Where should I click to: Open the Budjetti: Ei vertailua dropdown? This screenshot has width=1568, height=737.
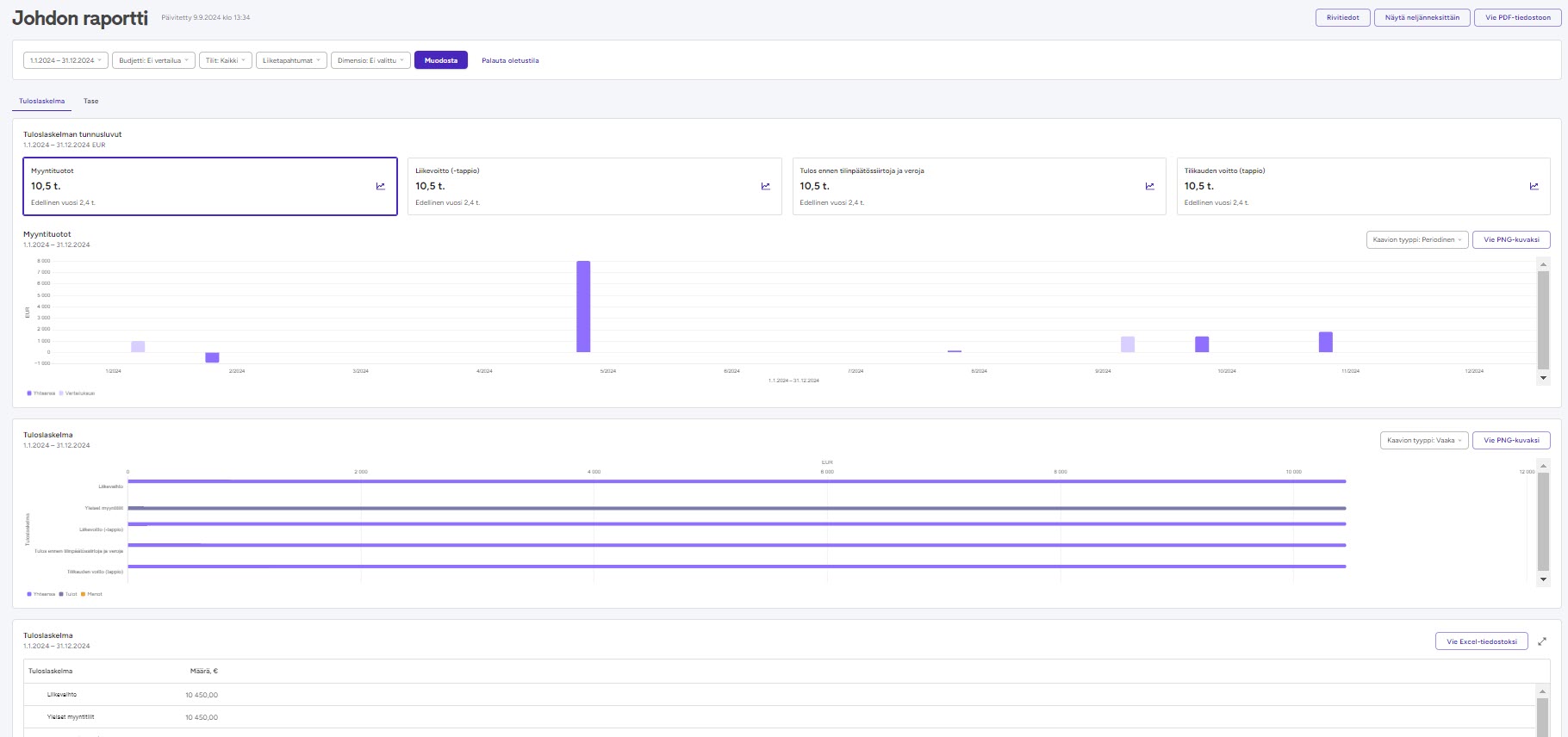[x=153, y=60]
